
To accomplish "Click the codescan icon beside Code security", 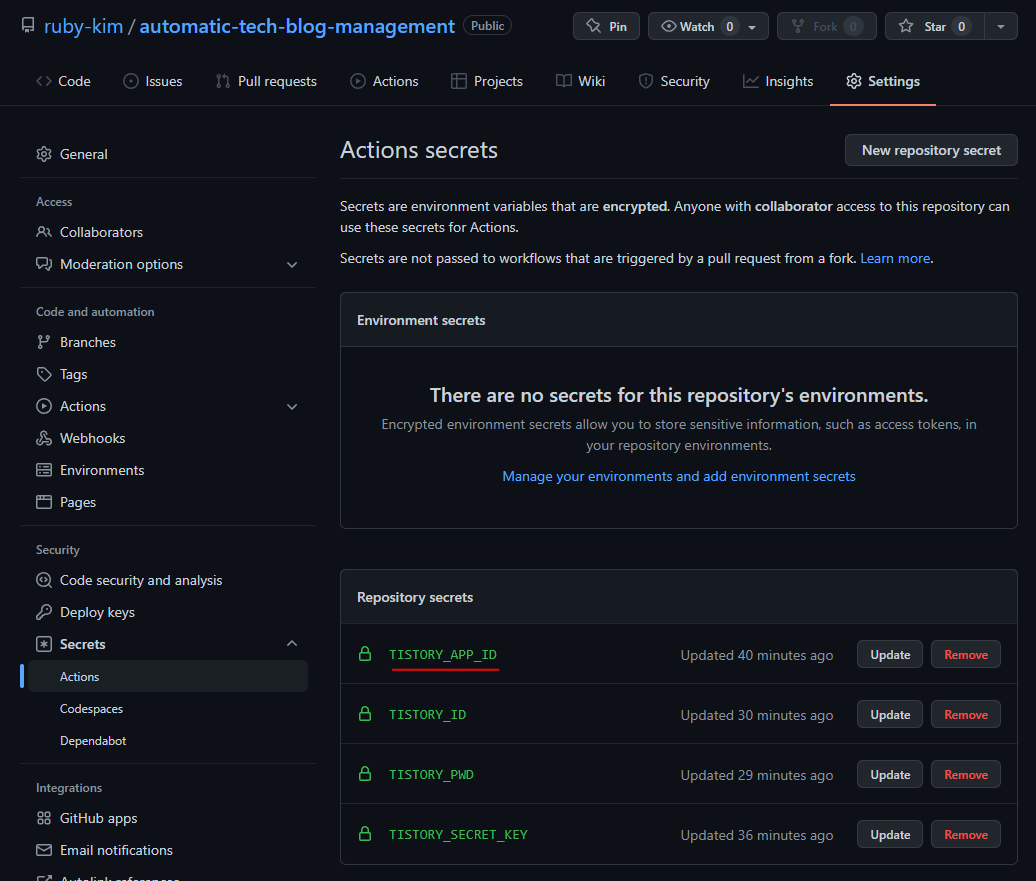I will click(44, 580).
